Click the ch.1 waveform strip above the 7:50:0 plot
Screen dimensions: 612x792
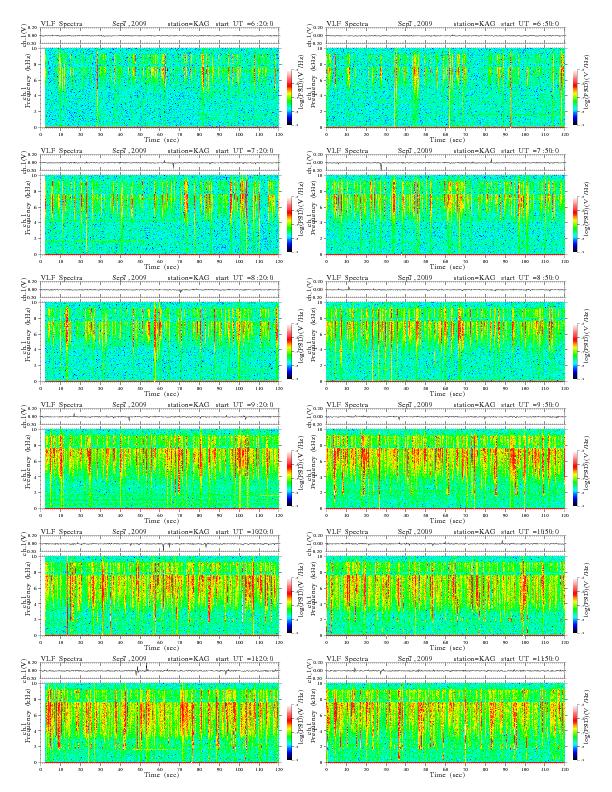[x=446, y=163]
